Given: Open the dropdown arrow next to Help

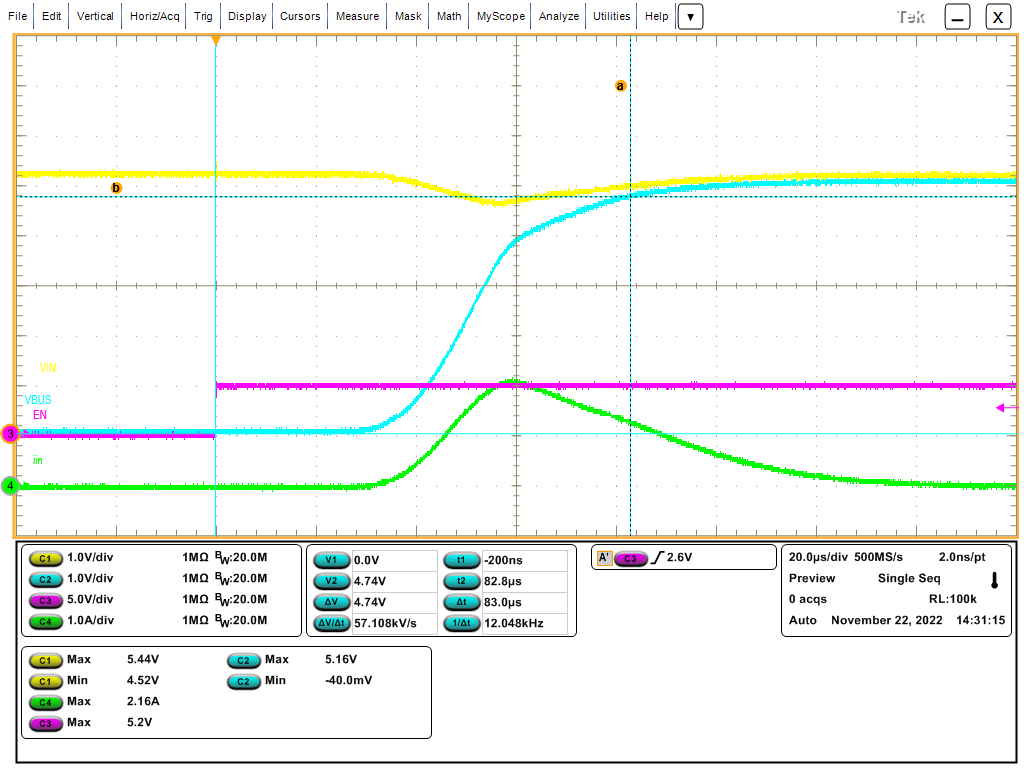Looking at the screenshot, I should point(691,17).
